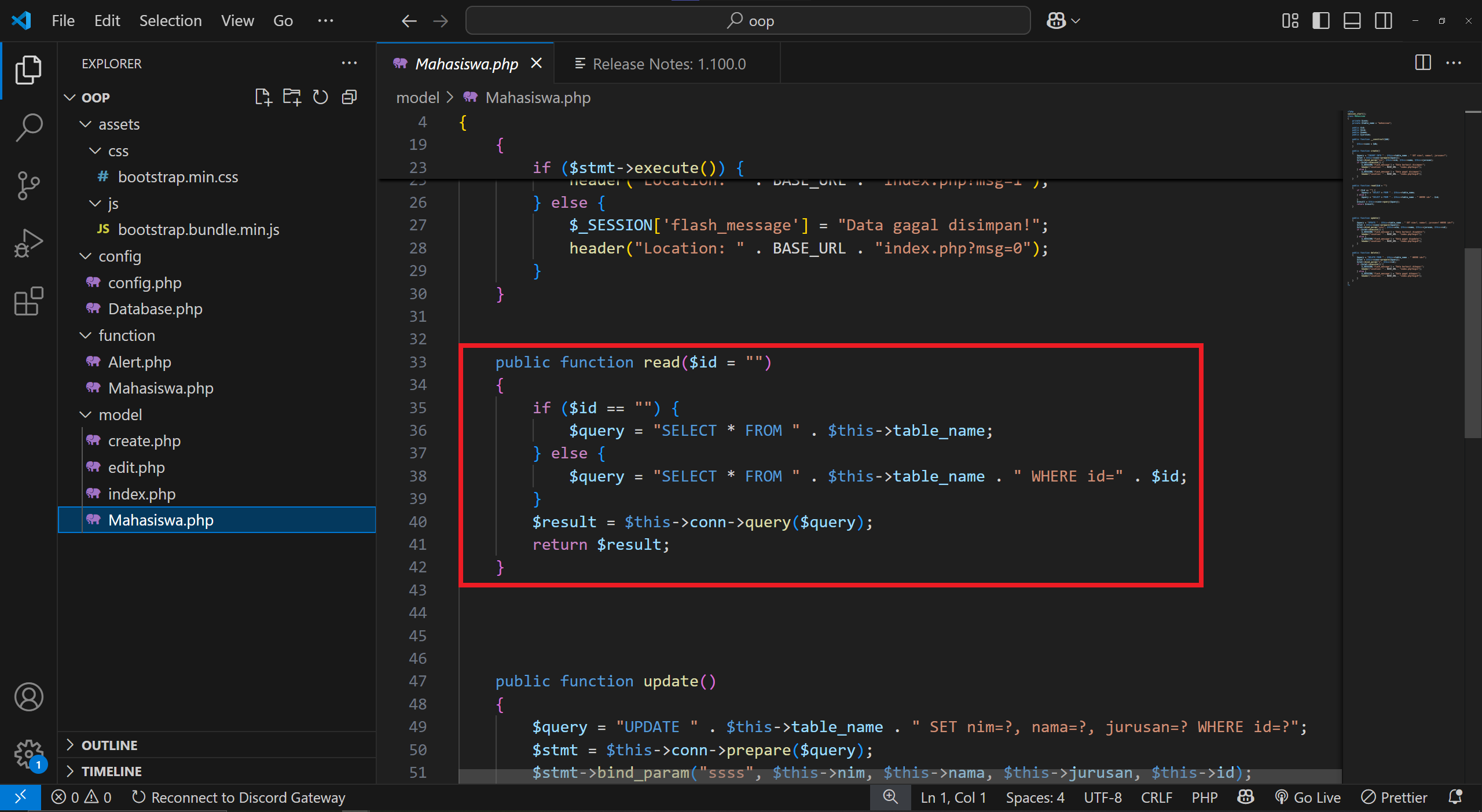
Task: Refresh the Explorer file tree
Action: 320,97
